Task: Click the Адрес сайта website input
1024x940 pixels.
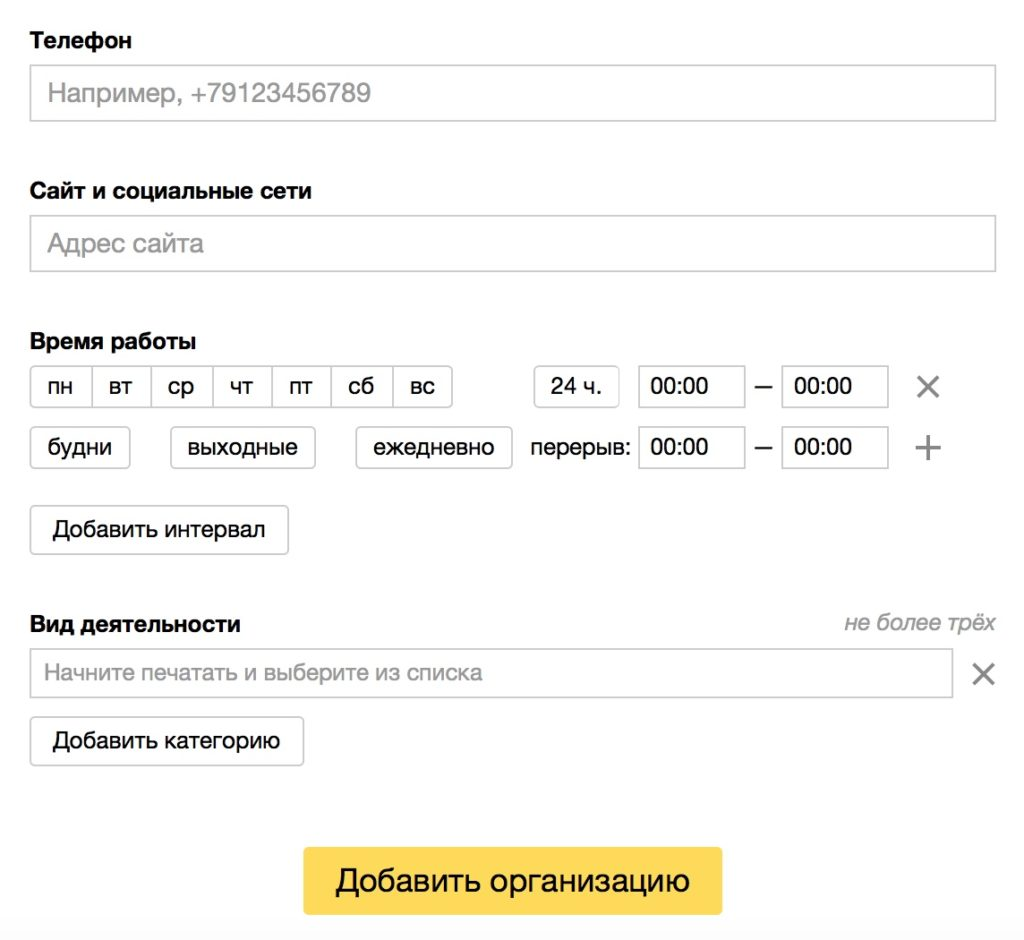Action: click(512, 244)
